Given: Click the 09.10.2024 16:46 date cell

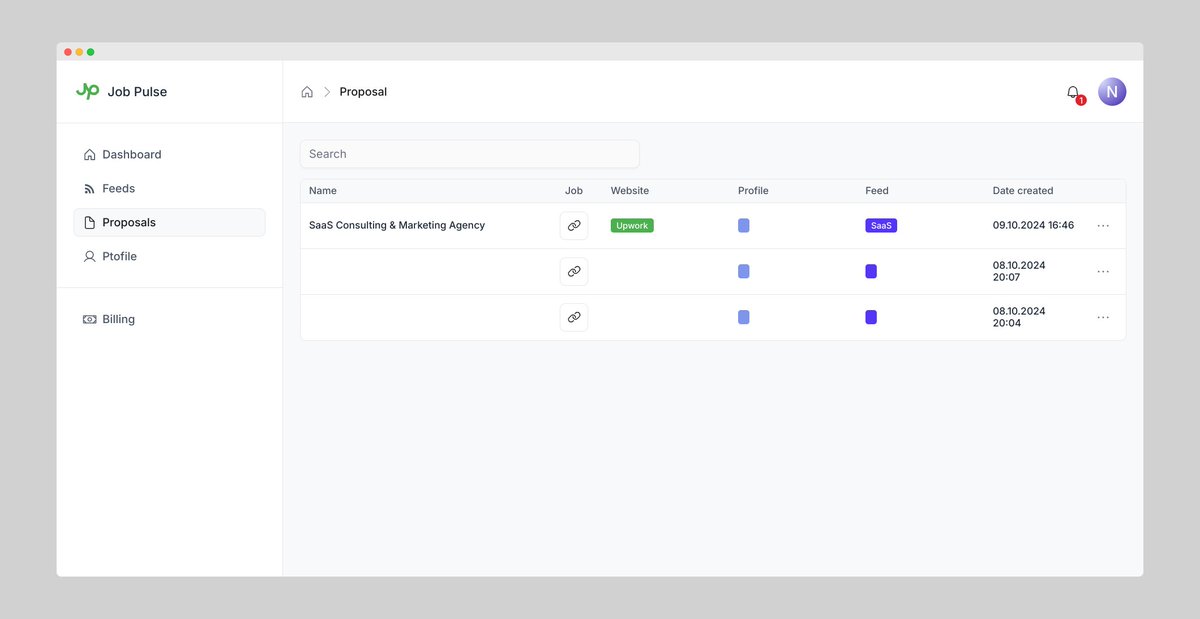Looking at the screenshot, I should click(1033, 226).
